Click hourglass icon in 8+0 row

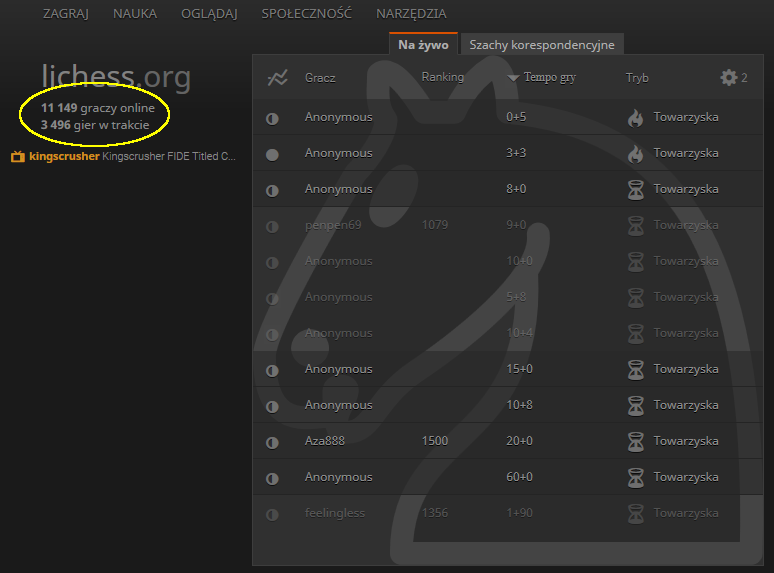click(635, 190)
